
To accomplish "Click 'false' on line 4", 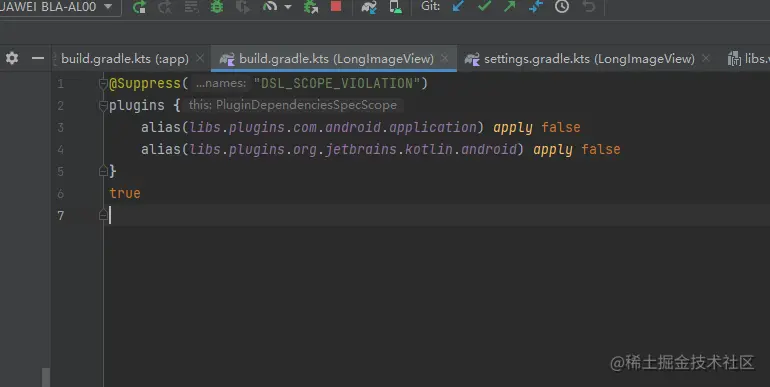I will (601, 149).
